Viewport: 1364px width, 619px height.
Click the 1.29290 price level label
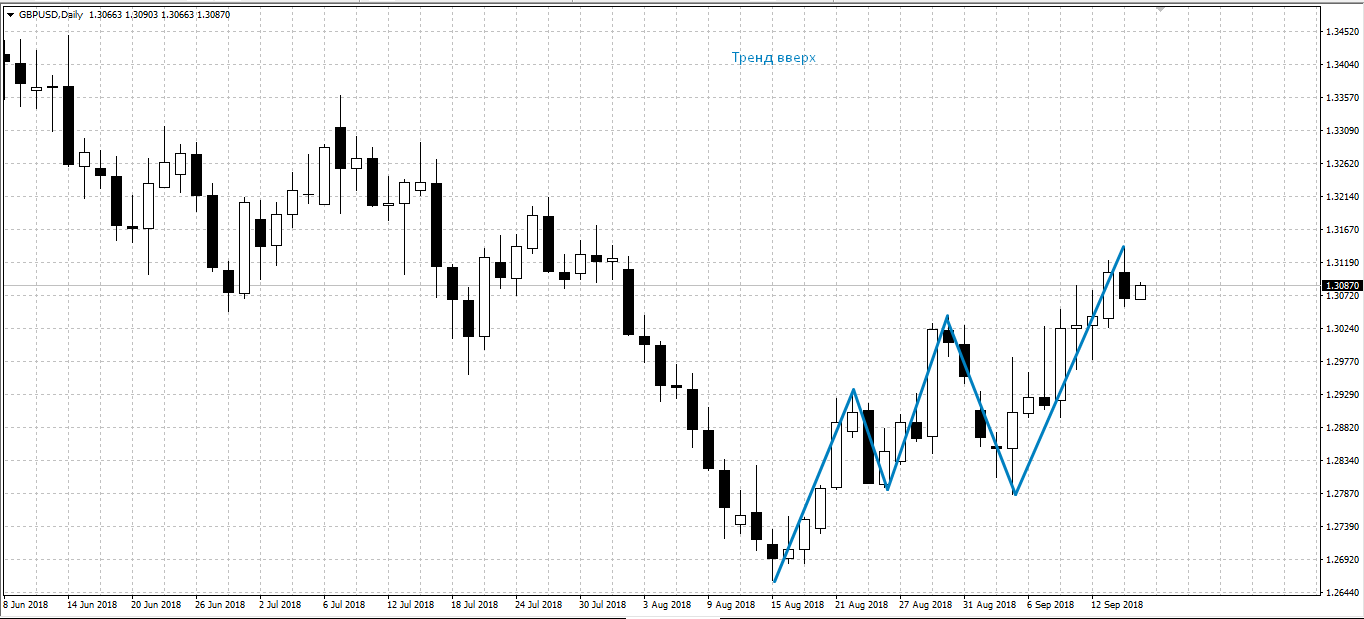coord(1342,395)
